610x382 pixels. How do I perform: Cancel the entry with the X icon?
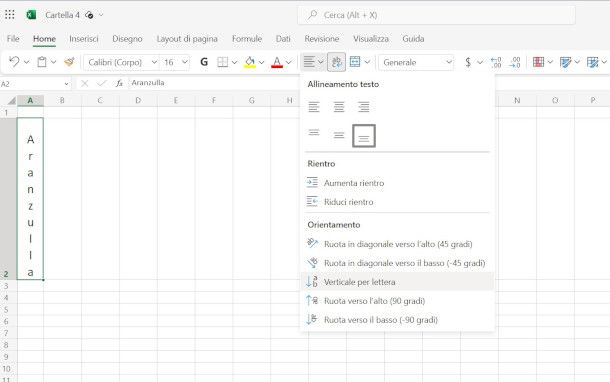[x=84, y=83]
